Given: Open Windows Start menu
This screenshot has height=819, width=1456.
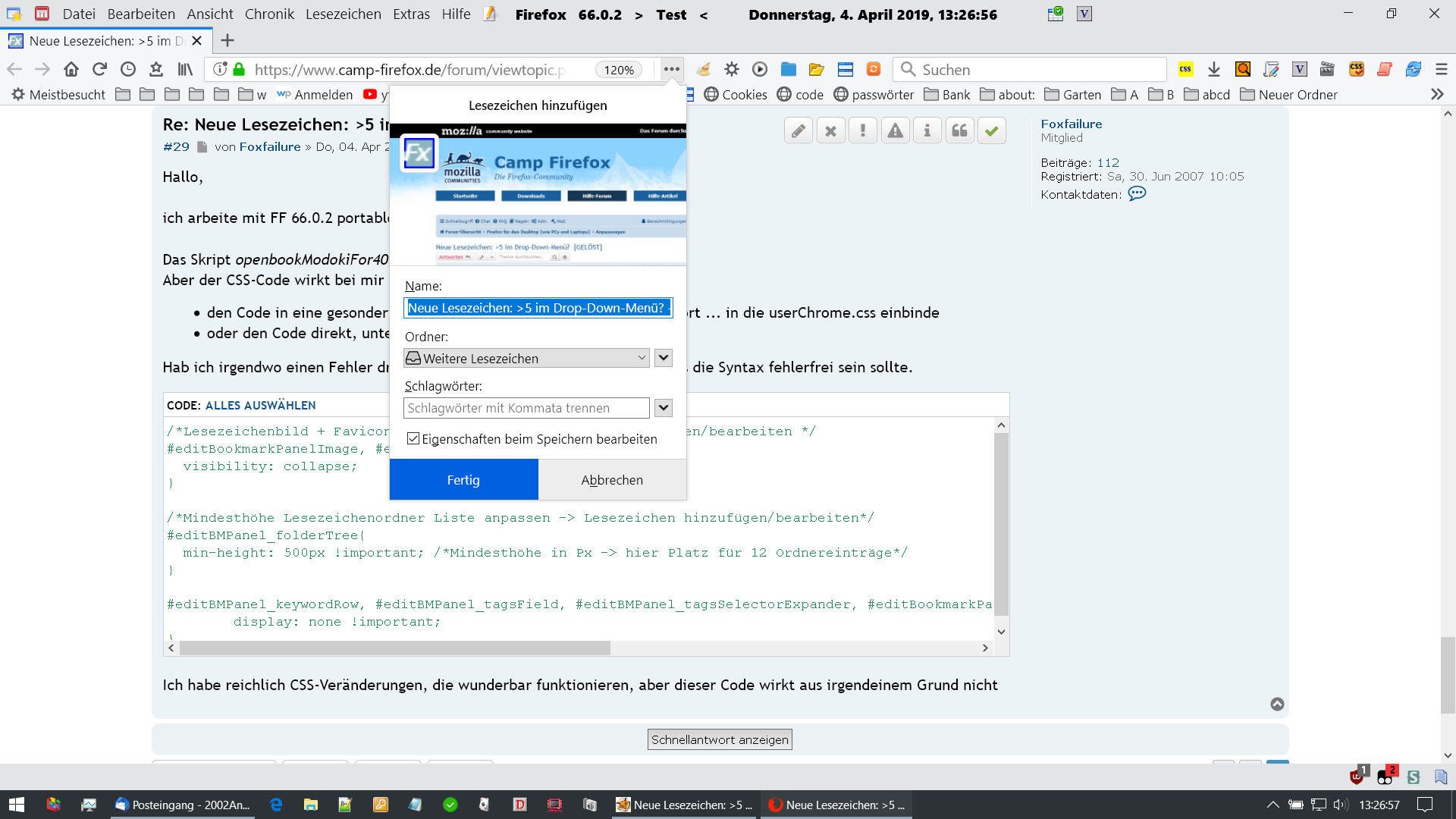Looking at the screenshot, I should (17, 805).
